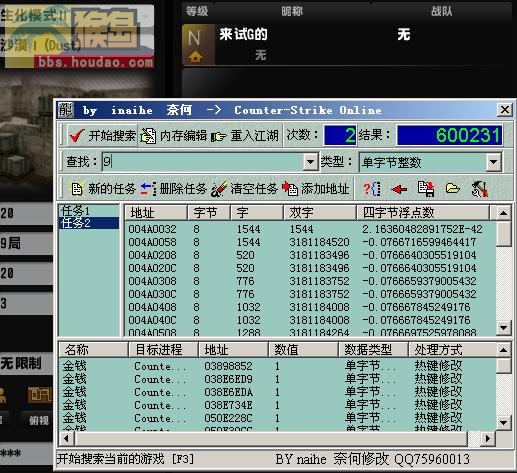Click the horizontal scrollbar thumb
This screenshot has height=473, width=517.
click(x=271, y=438)
